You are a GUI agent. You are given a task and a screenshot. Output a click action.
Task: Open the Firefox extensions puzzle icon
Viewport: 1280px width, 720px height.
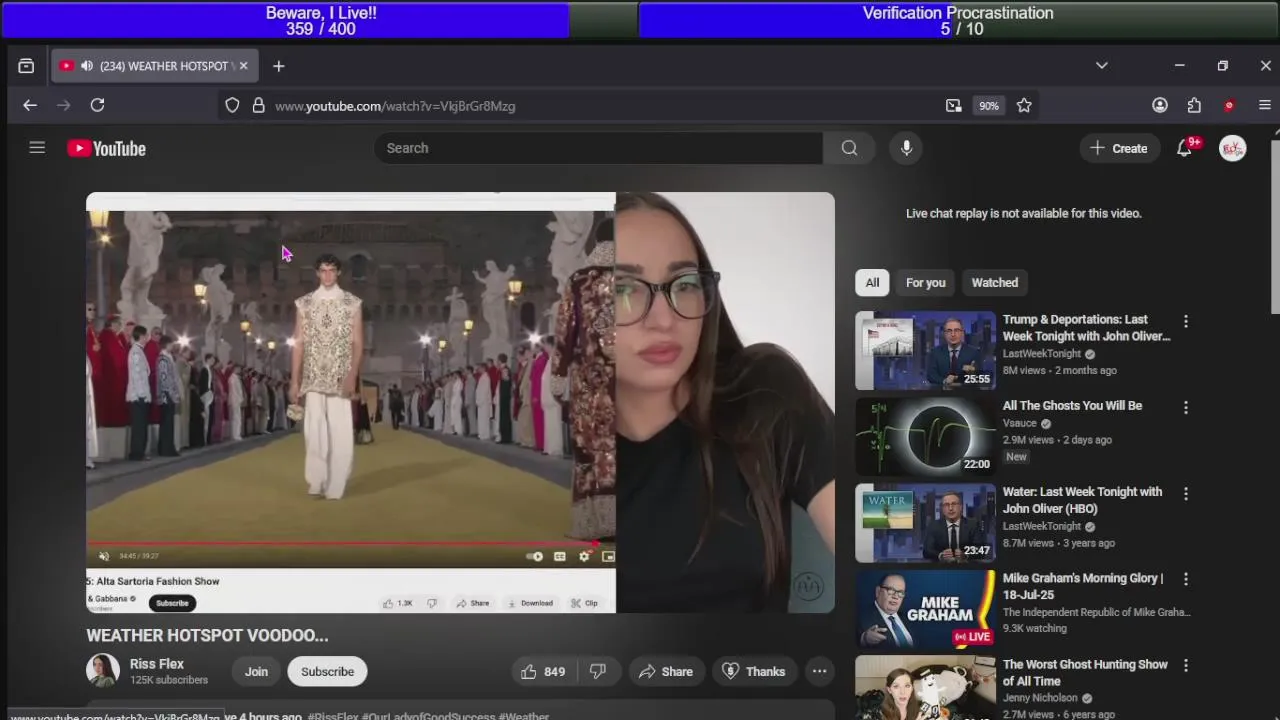pyautogui.click(x=1194, y=105)
